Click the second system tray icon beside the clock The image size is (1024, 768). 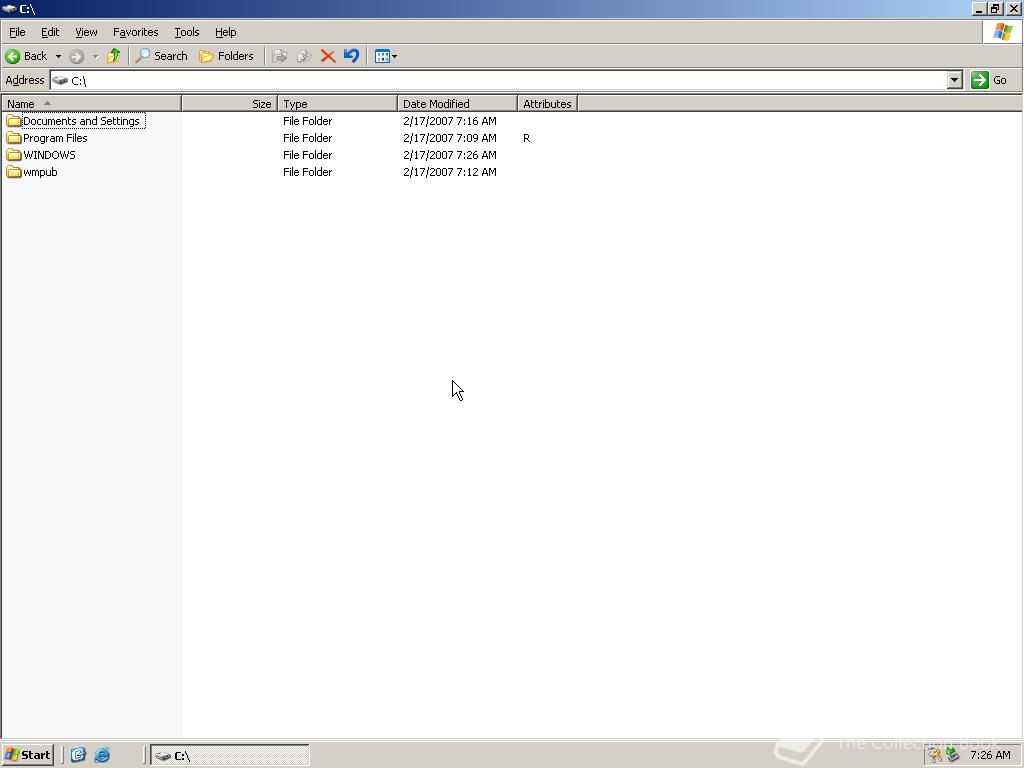coord(953,755)
